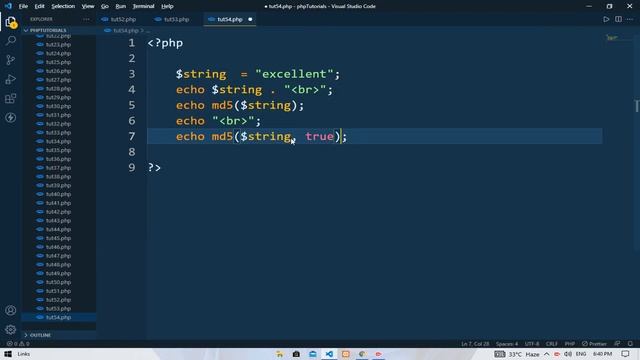Image resolution: width=640 pixels, height=360 pixels.
Task: Open the Extensions view
Action: (11, 98)
